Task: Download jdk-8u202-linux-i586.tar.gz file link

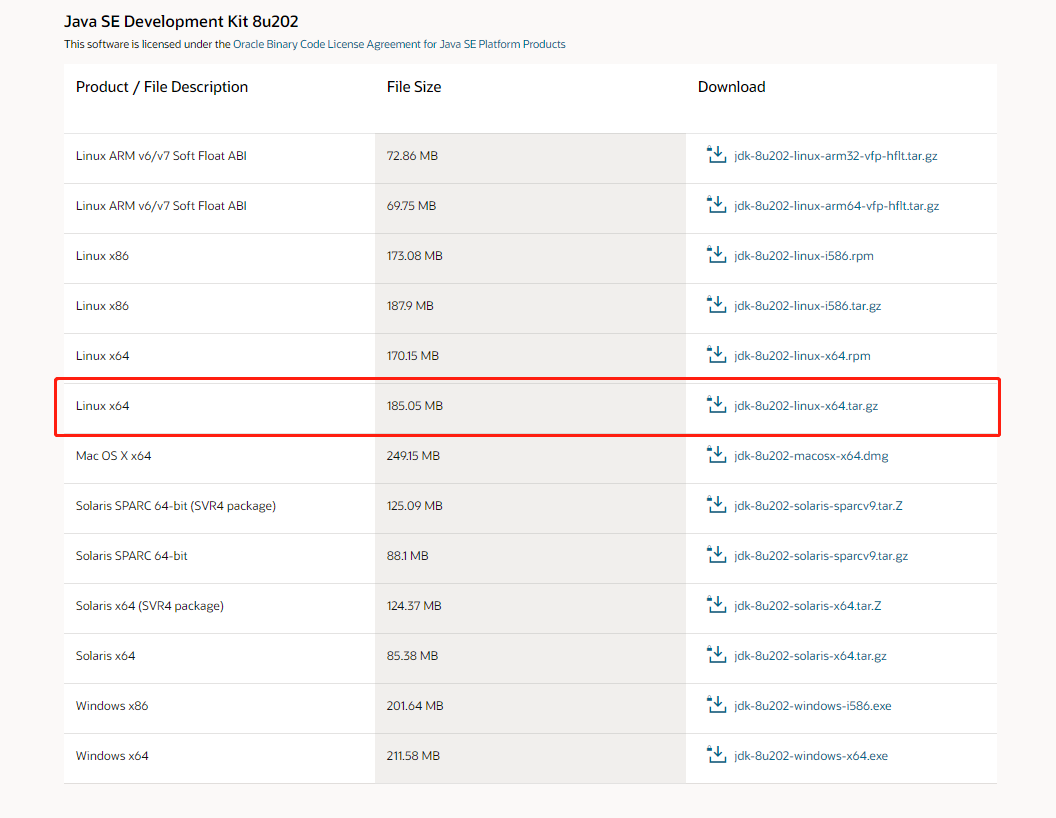Action: (807, 306)
